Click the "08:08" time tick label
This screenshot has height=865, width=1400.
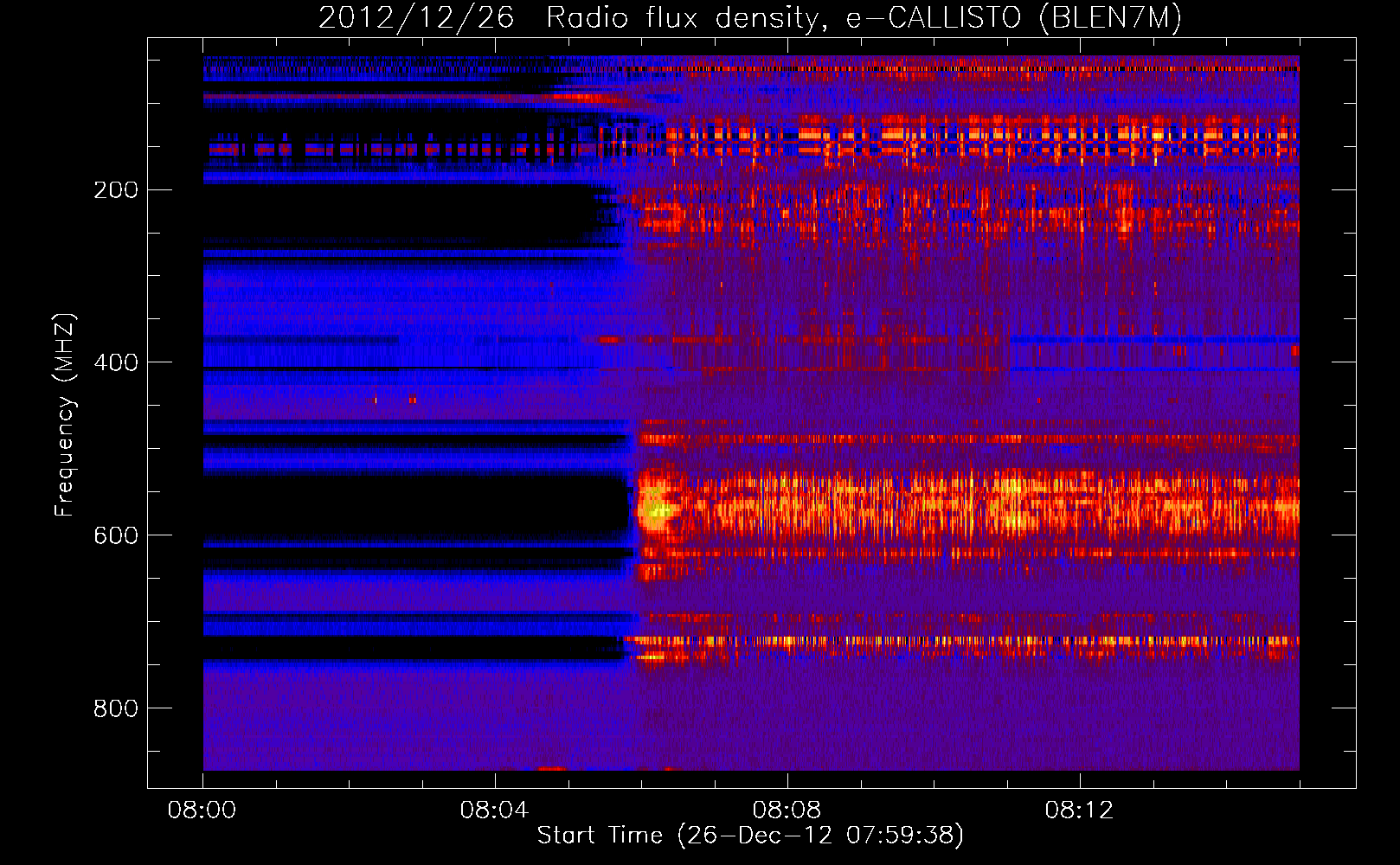pos(787,811)
